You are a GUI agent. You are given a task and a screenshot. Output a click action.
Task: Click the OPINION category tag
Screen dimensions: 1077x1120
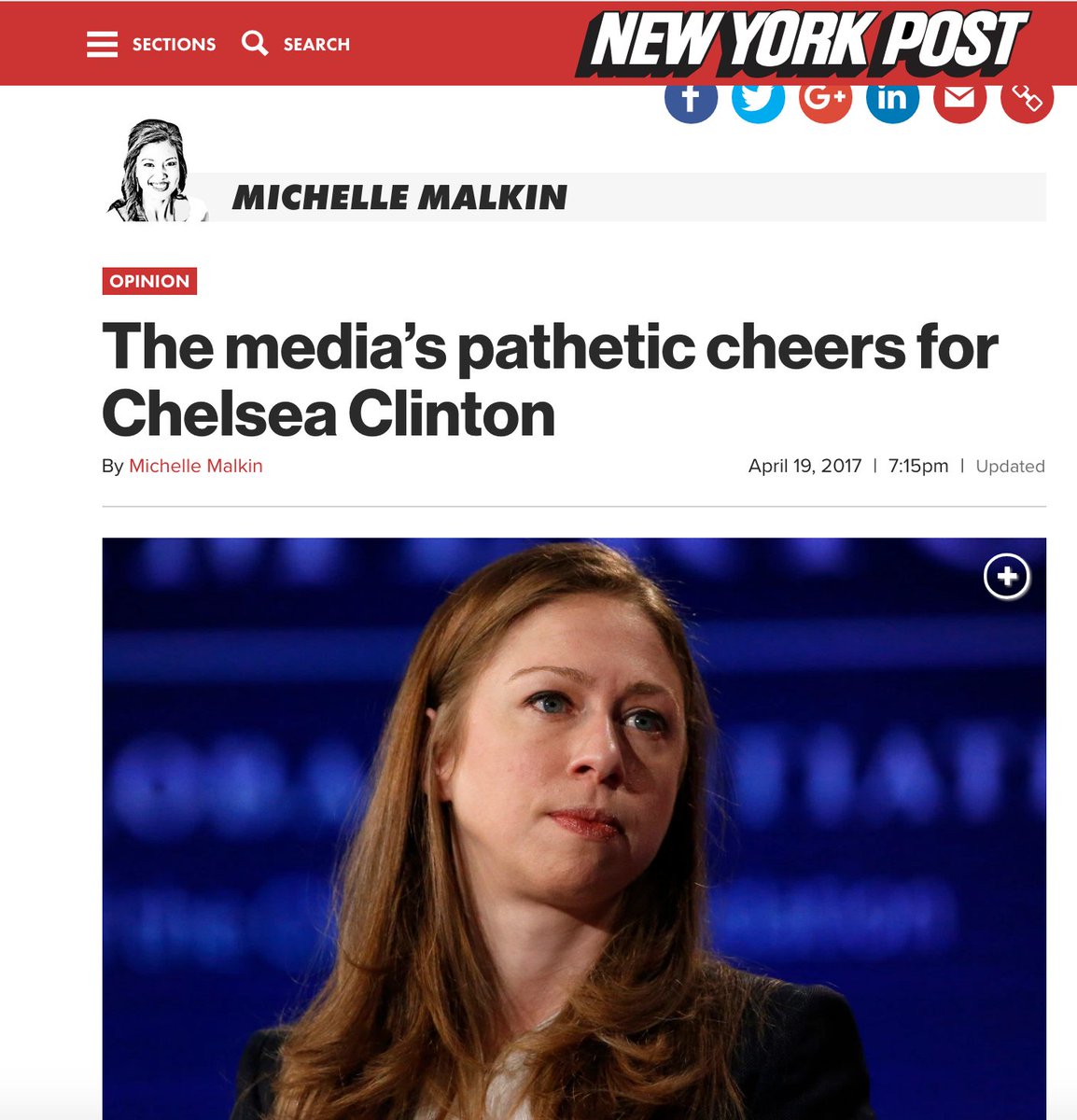(x=149, y=281)
